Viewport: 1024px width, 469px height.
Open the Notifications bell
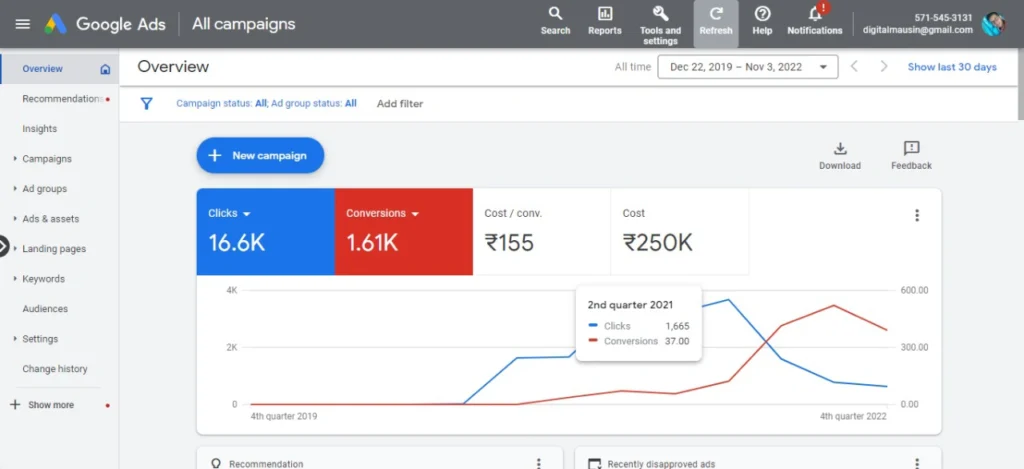click(815, 14)
